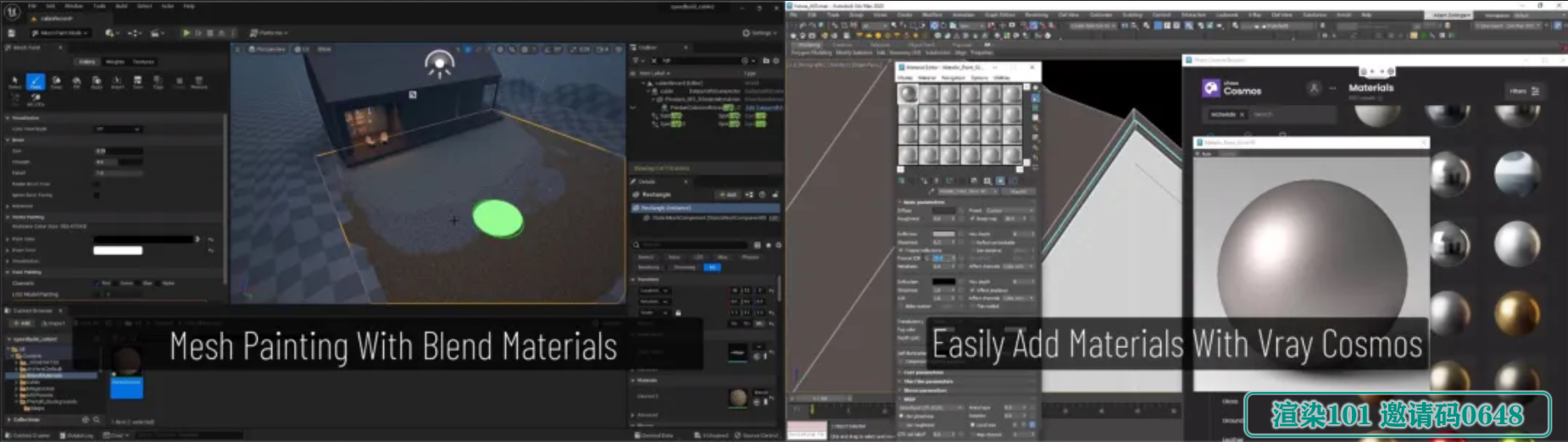Open the File menu in Unreal

coord(32,6)
